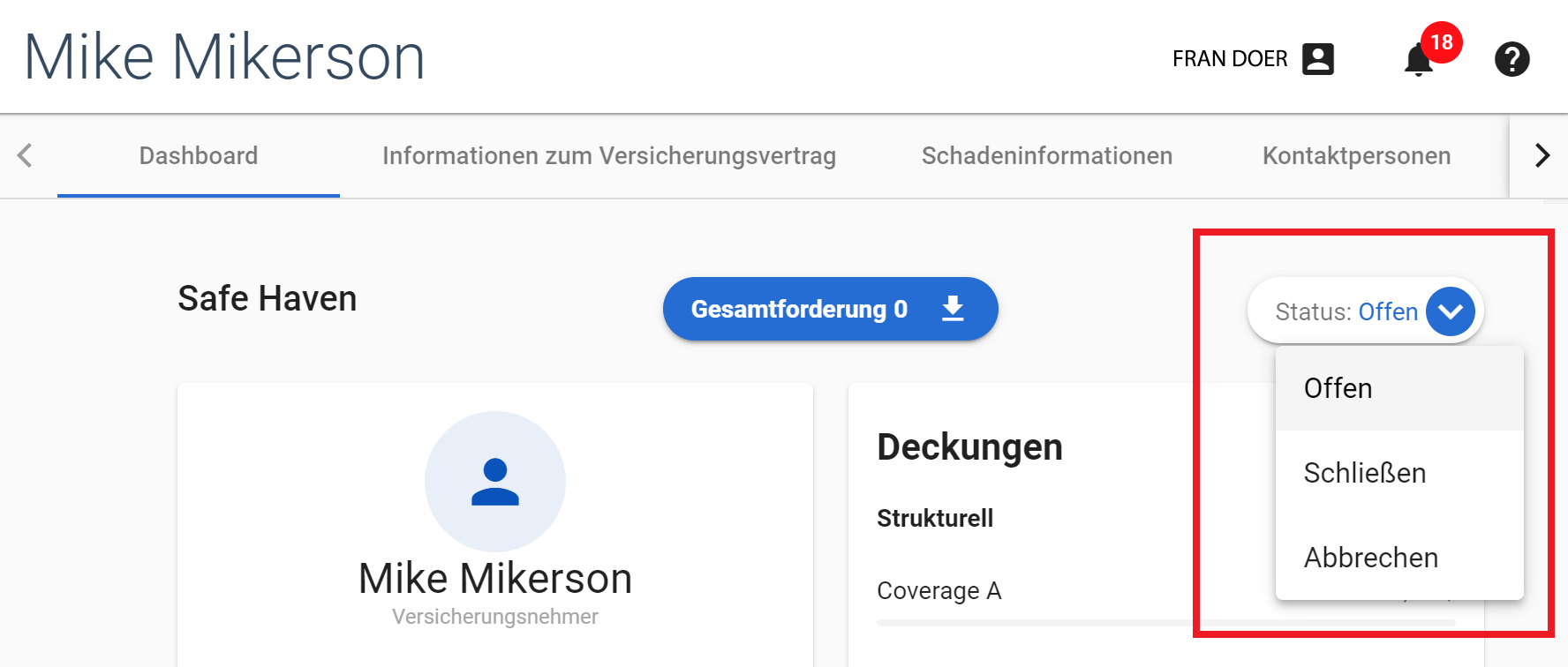The width and height of the screenshot is (1568, 667).
Task: Click the Versicherungsnehmer label
Action: coord(495,617)
